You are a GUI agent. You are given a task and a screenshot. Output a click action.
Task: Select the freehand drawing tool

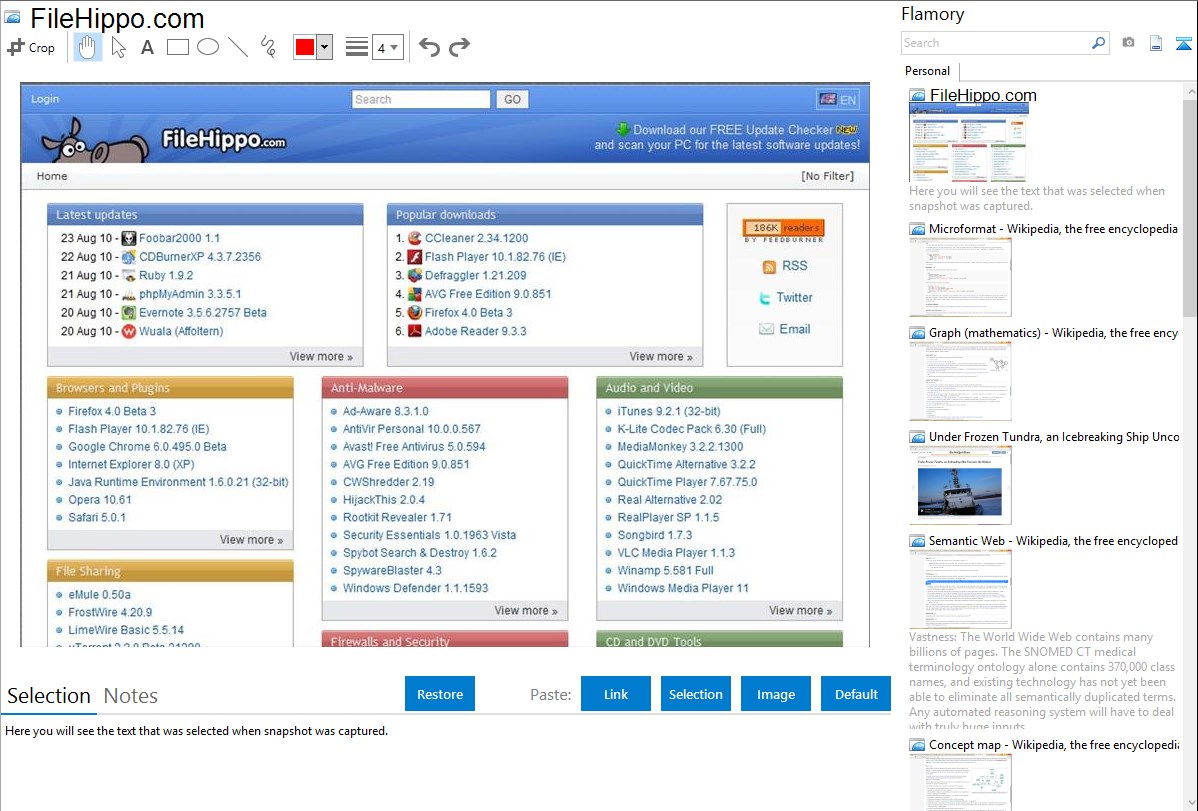point(268,47)
